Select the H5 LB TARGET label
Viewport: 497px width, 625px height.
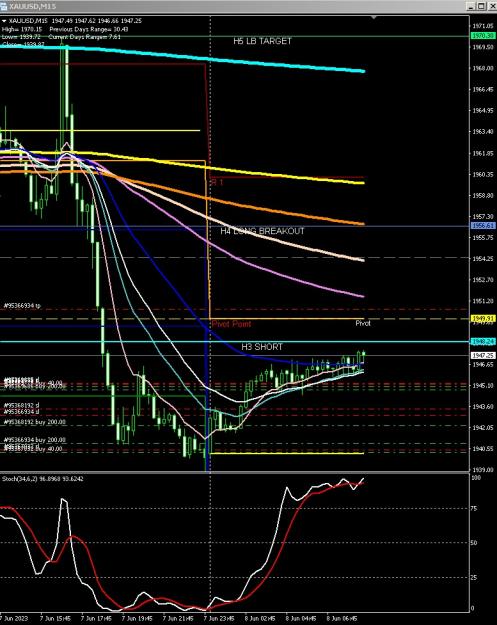tap(262, 41)
